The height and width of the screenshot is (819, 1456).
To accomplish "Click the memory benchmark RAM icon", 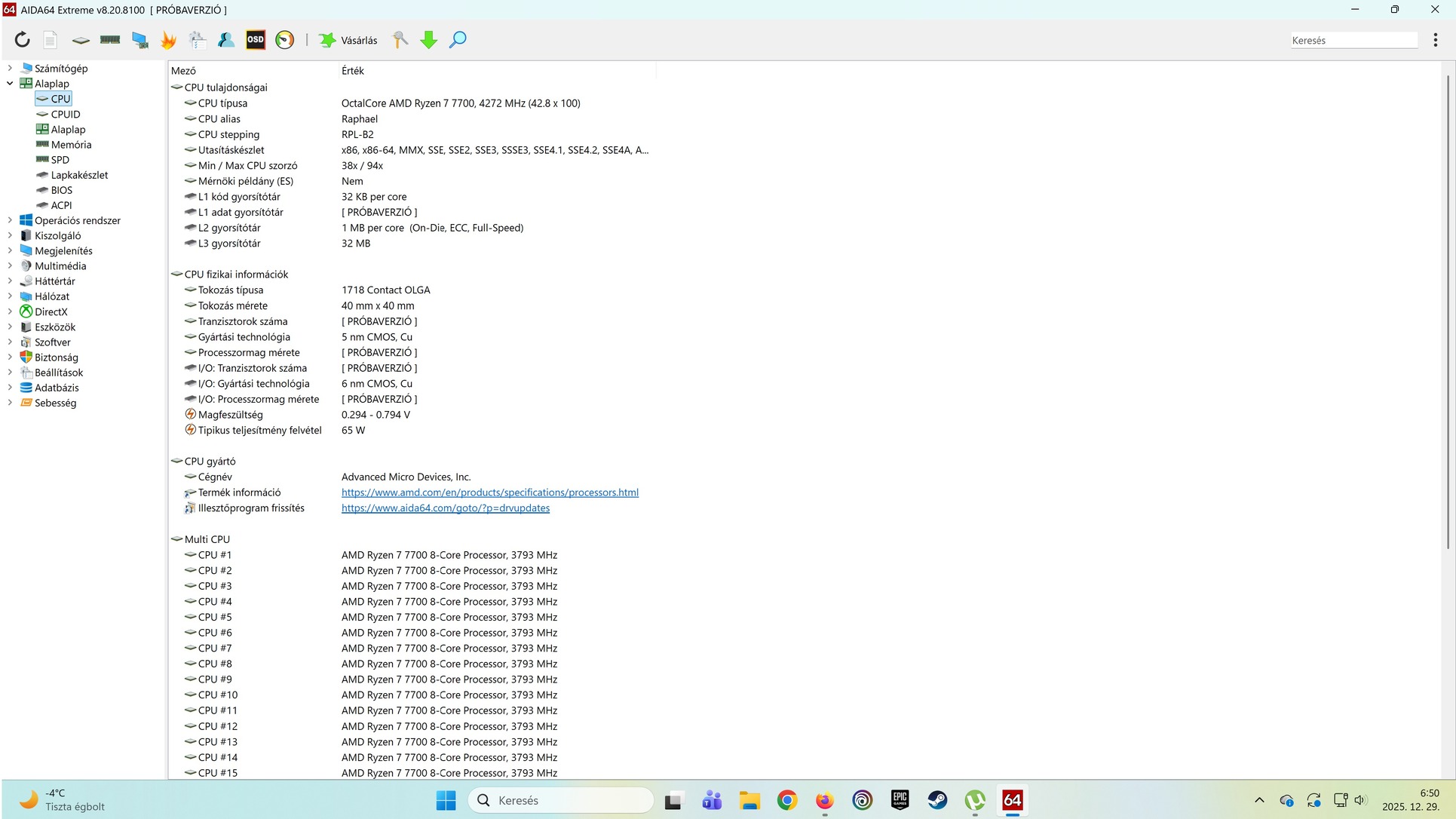I will tap(110, 40).
